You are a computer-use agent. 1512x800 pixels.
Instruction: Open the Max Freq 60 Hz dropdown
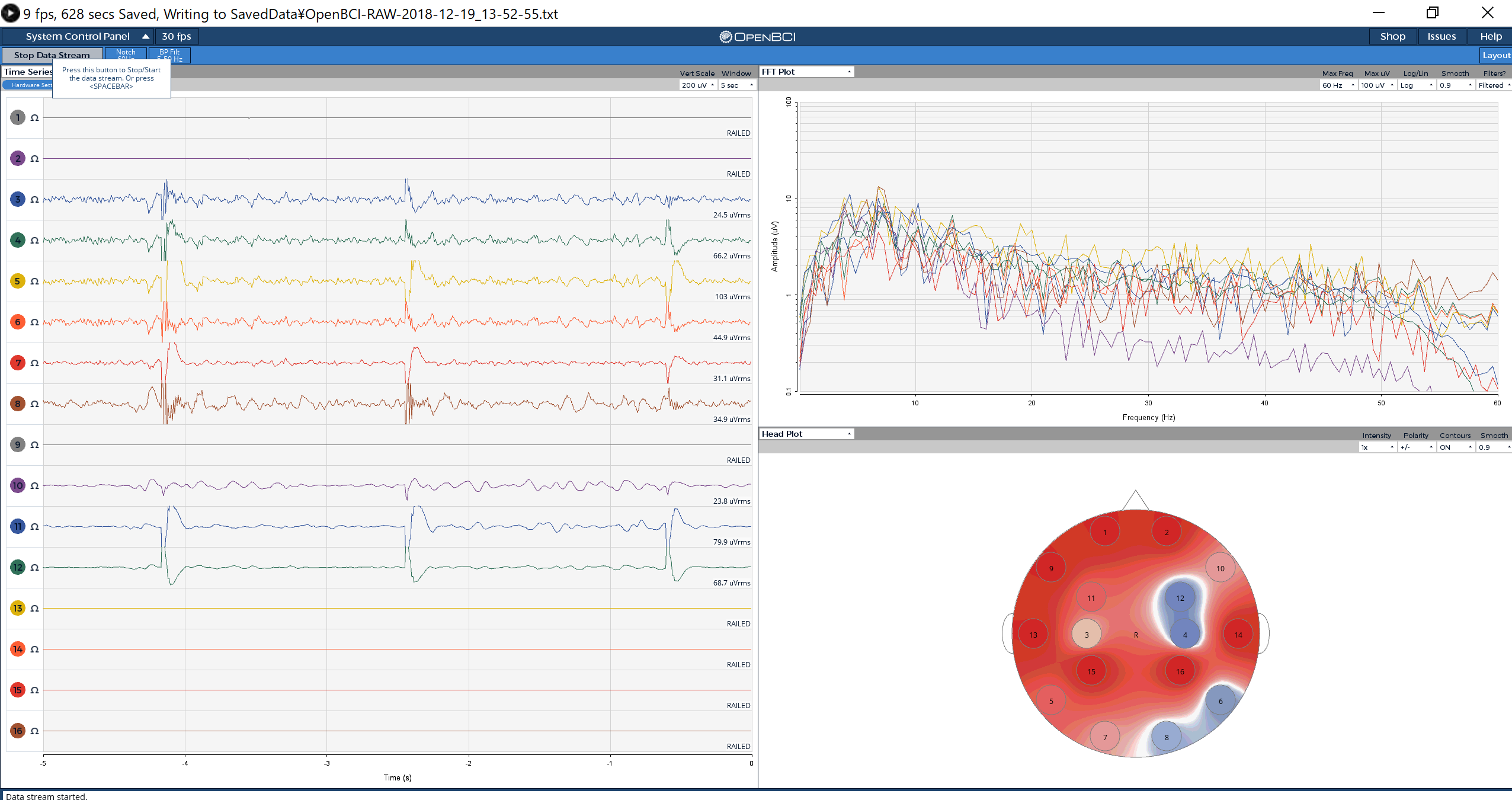[x=1338, y=85]
